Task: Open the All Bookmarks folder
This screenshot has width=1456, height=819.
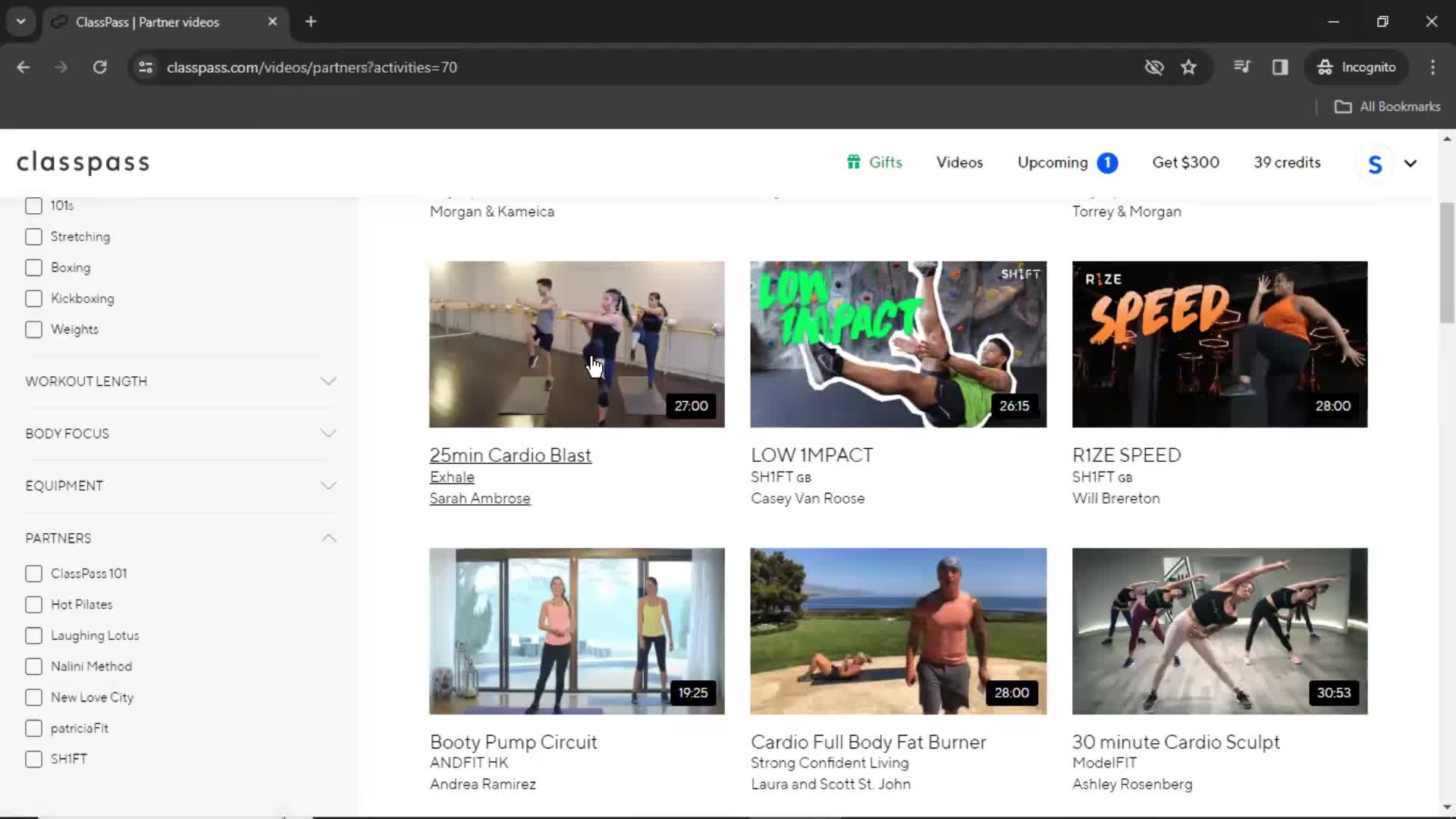Action: coord(1388,107)
